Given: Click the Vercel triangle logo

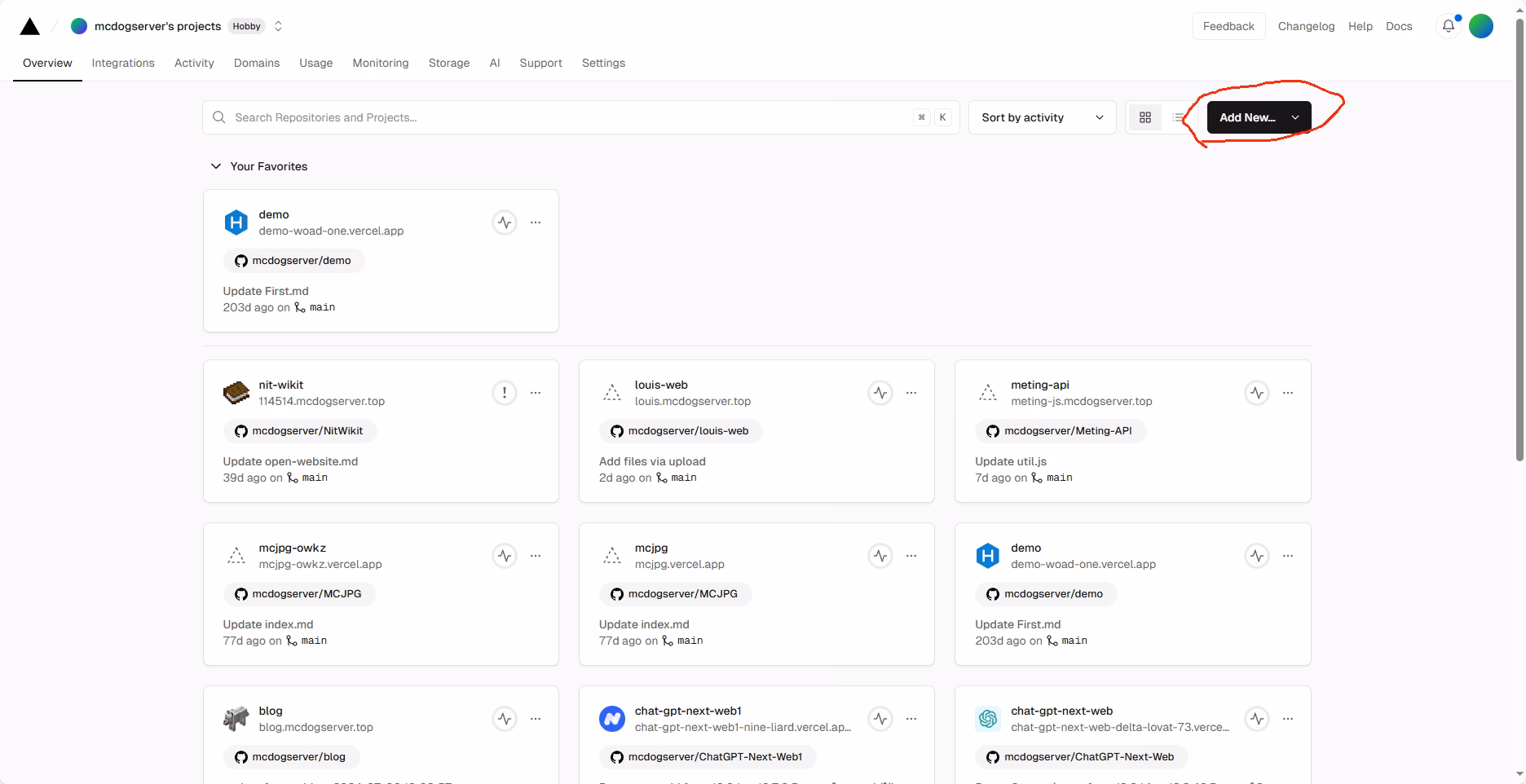Looking at the screenshot, I should click(30, 27).
